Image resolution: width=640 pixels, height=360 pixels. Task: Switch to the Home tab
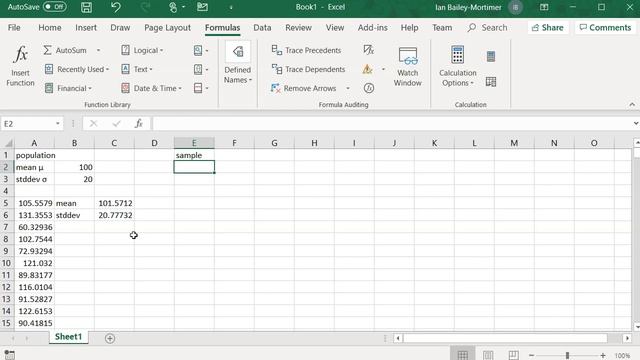pyautogui.click(x=50, y=28)
